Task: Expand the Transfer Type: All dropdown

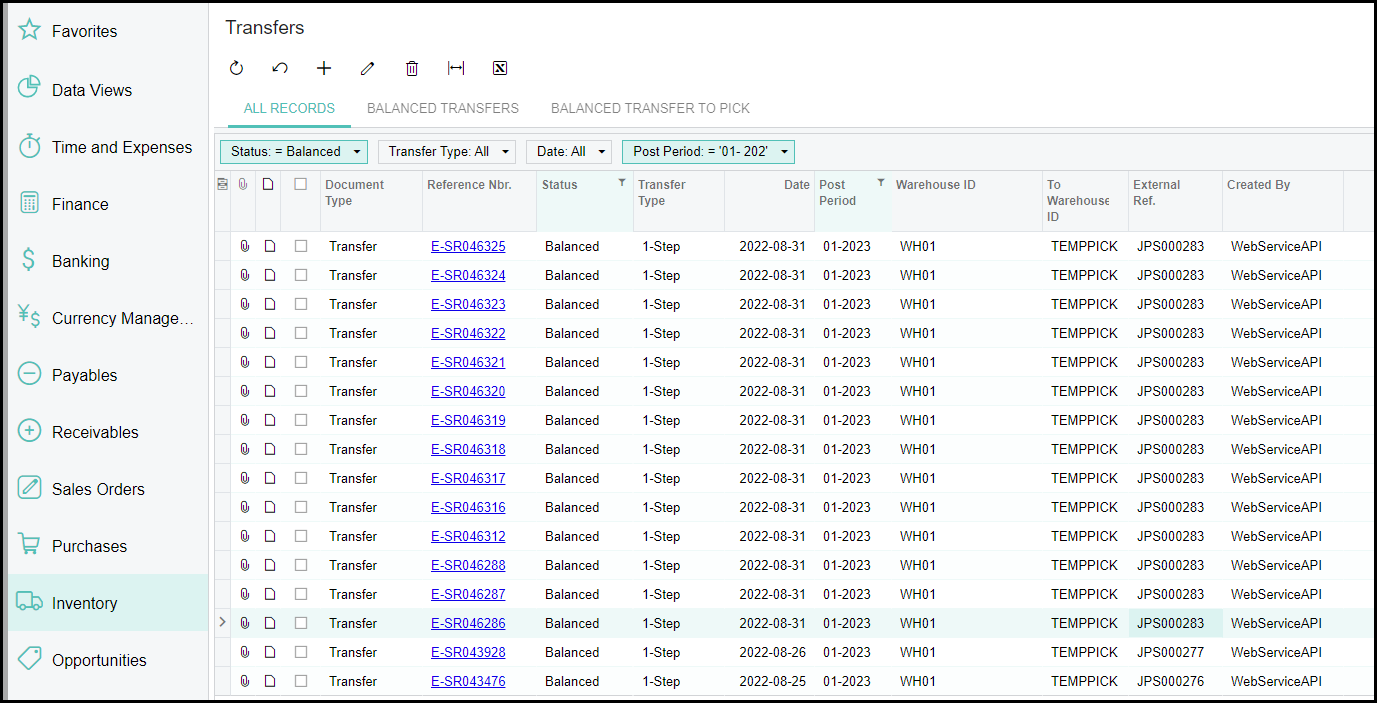Action: (446, 152)
